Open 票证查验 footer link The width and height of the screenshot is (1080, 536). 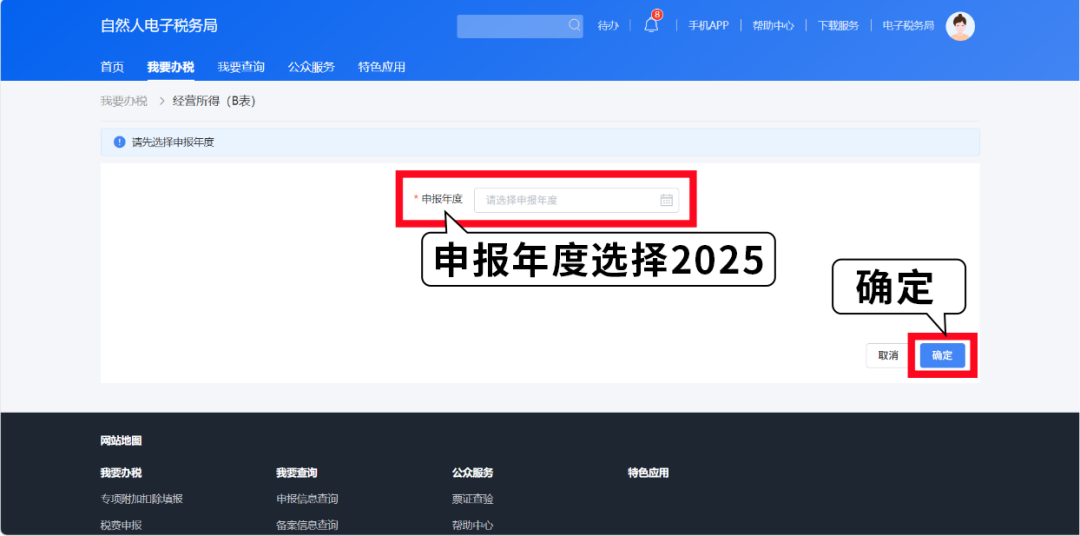point(472,499)
